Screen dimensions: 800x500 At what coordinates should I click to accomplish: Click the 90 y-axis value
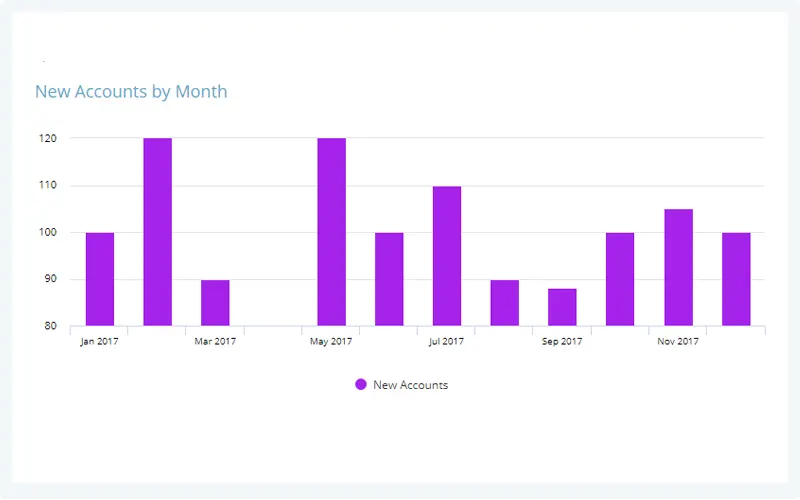click(x=51, y=279)
